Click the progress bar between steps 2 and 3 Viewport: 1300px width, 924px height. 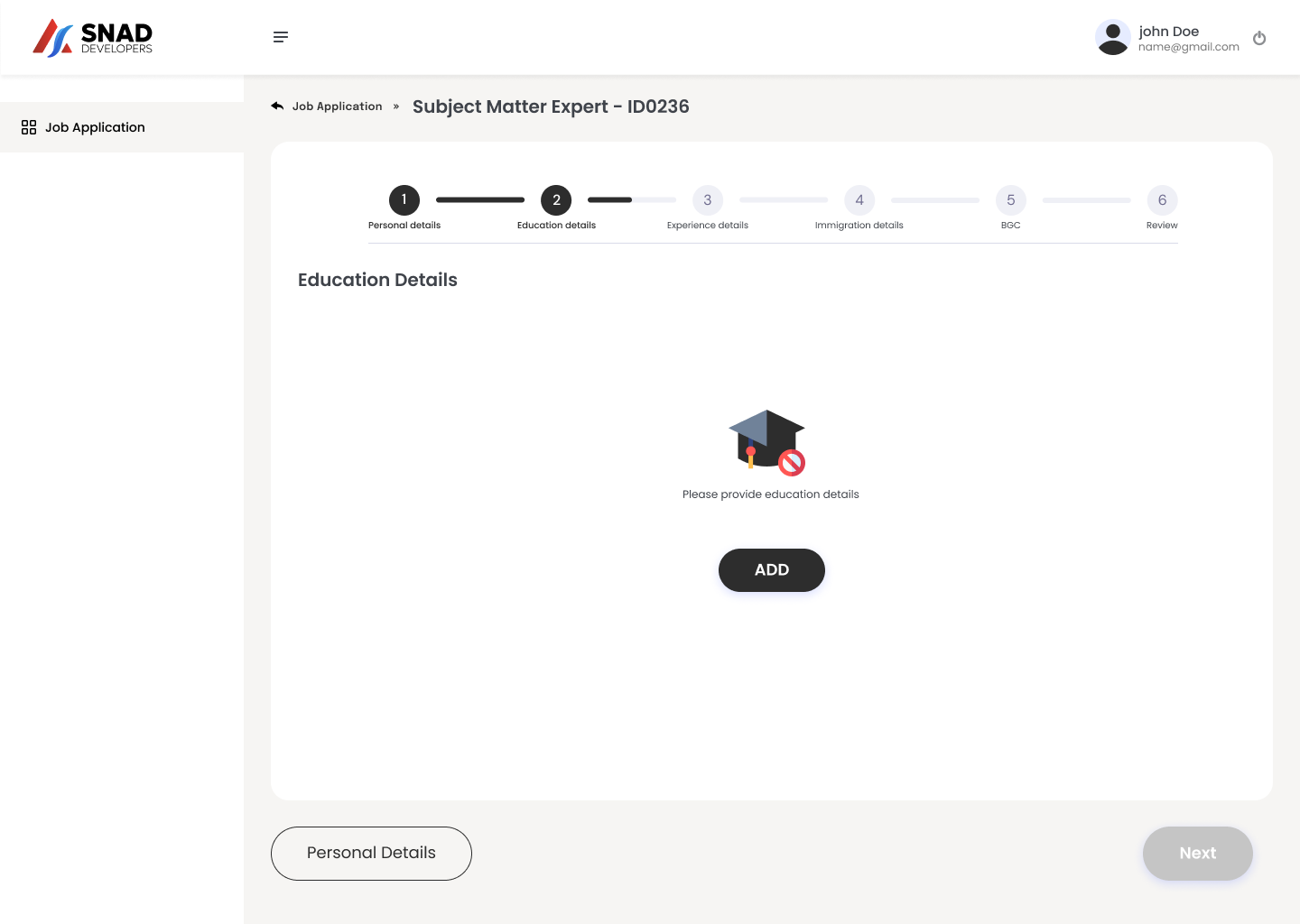click(x=632, y=199)
